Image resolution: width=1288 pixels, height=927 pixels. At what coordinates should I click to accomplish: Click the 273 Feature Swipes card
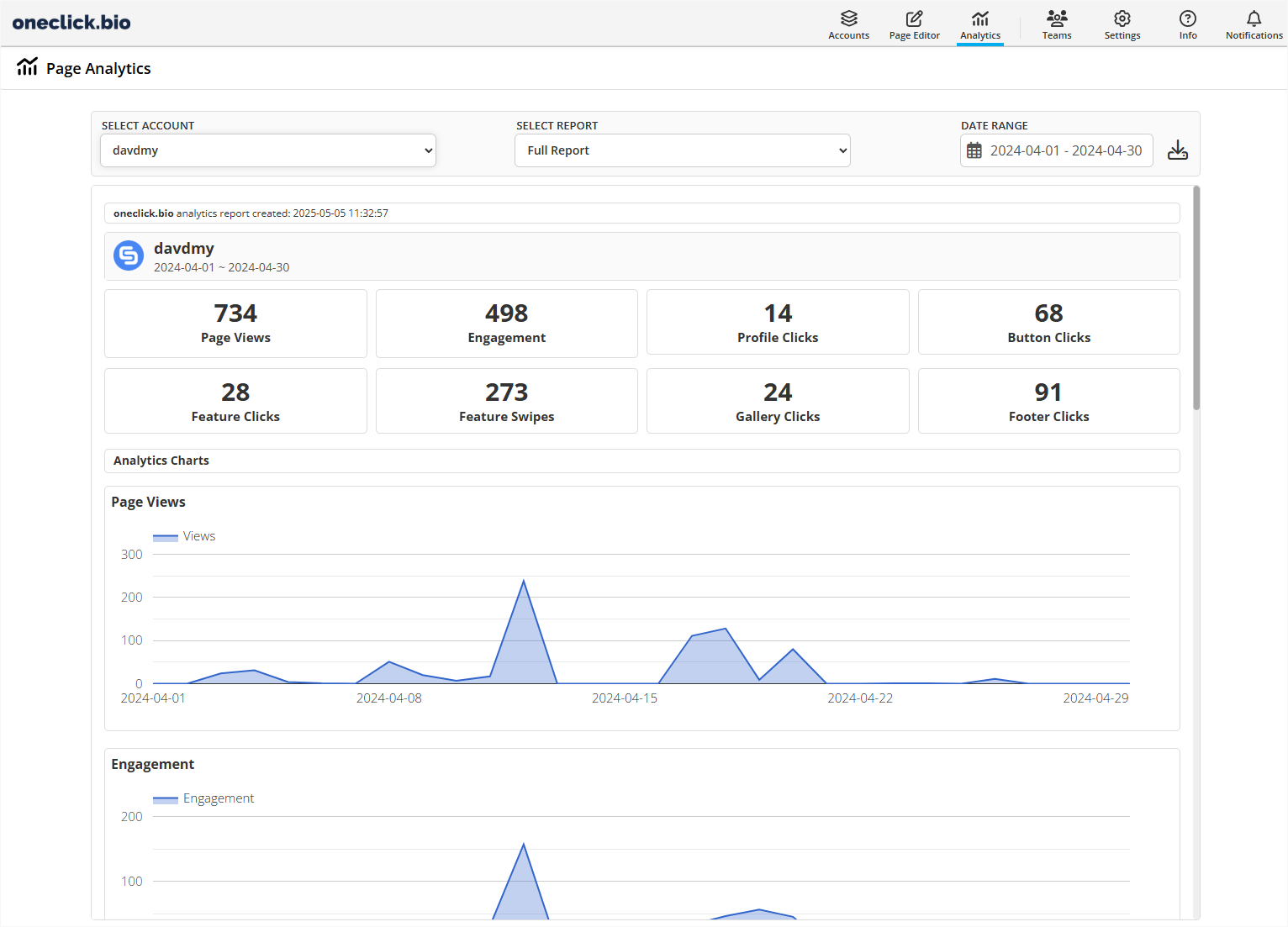(507, 401)
